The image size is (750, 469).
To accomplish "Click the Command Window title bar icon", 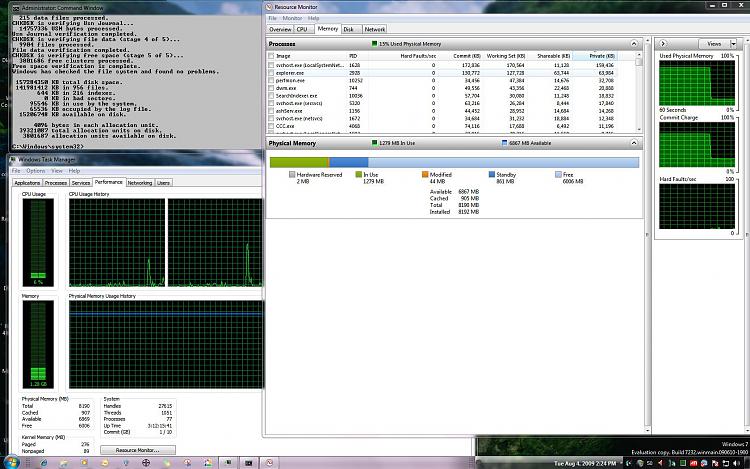I will pyautogui.click(x=16, y=8).
